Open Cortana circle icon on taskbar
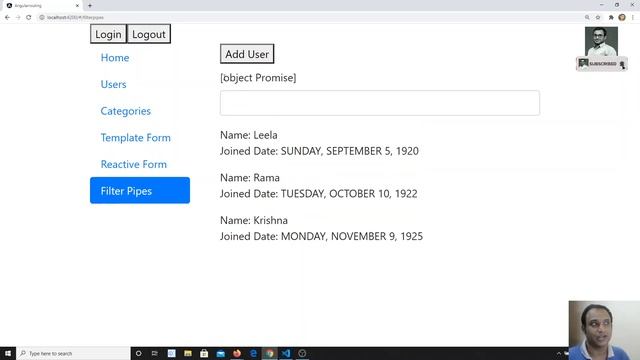 tap(138, 353)
